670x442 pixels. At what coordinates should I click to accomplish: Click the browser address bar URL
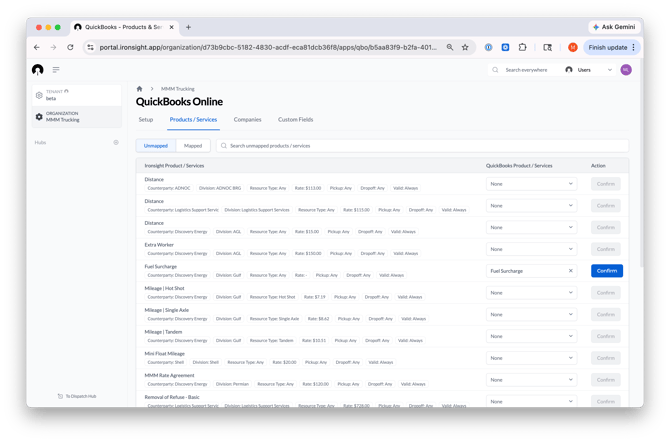tap(268, 47)
